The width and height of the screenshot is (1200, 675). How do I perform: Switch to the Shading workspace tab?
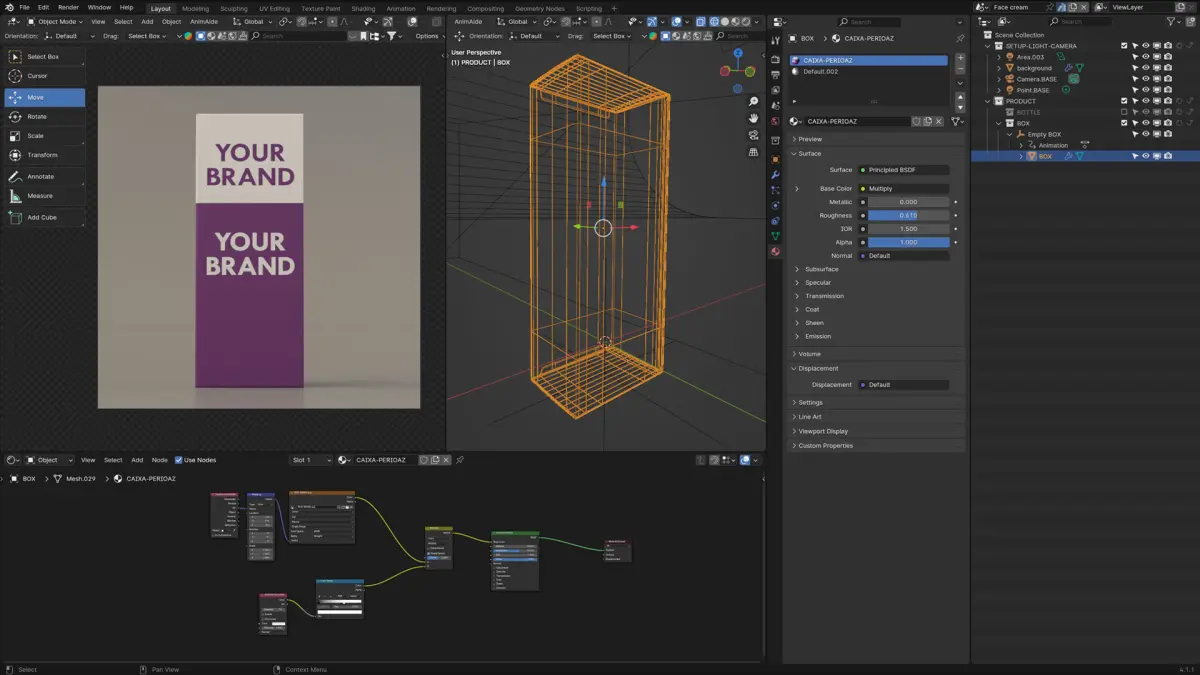(363, 8)
